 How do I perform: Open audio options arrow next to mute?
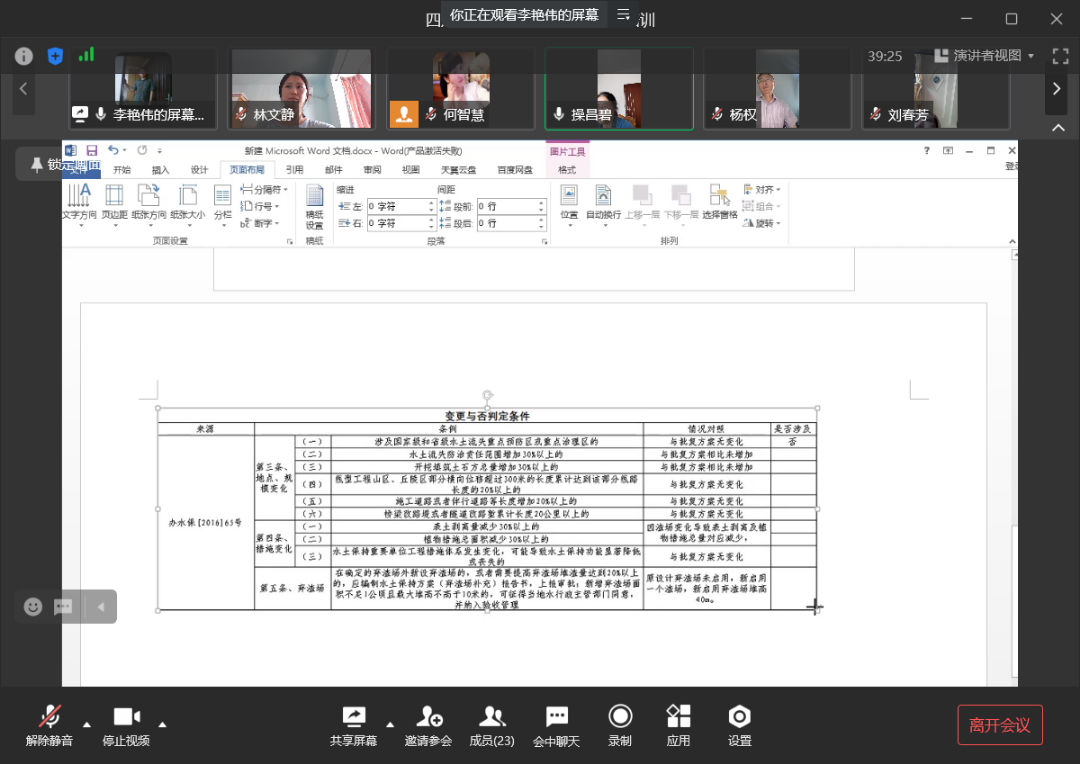click(x=87, y=724)
